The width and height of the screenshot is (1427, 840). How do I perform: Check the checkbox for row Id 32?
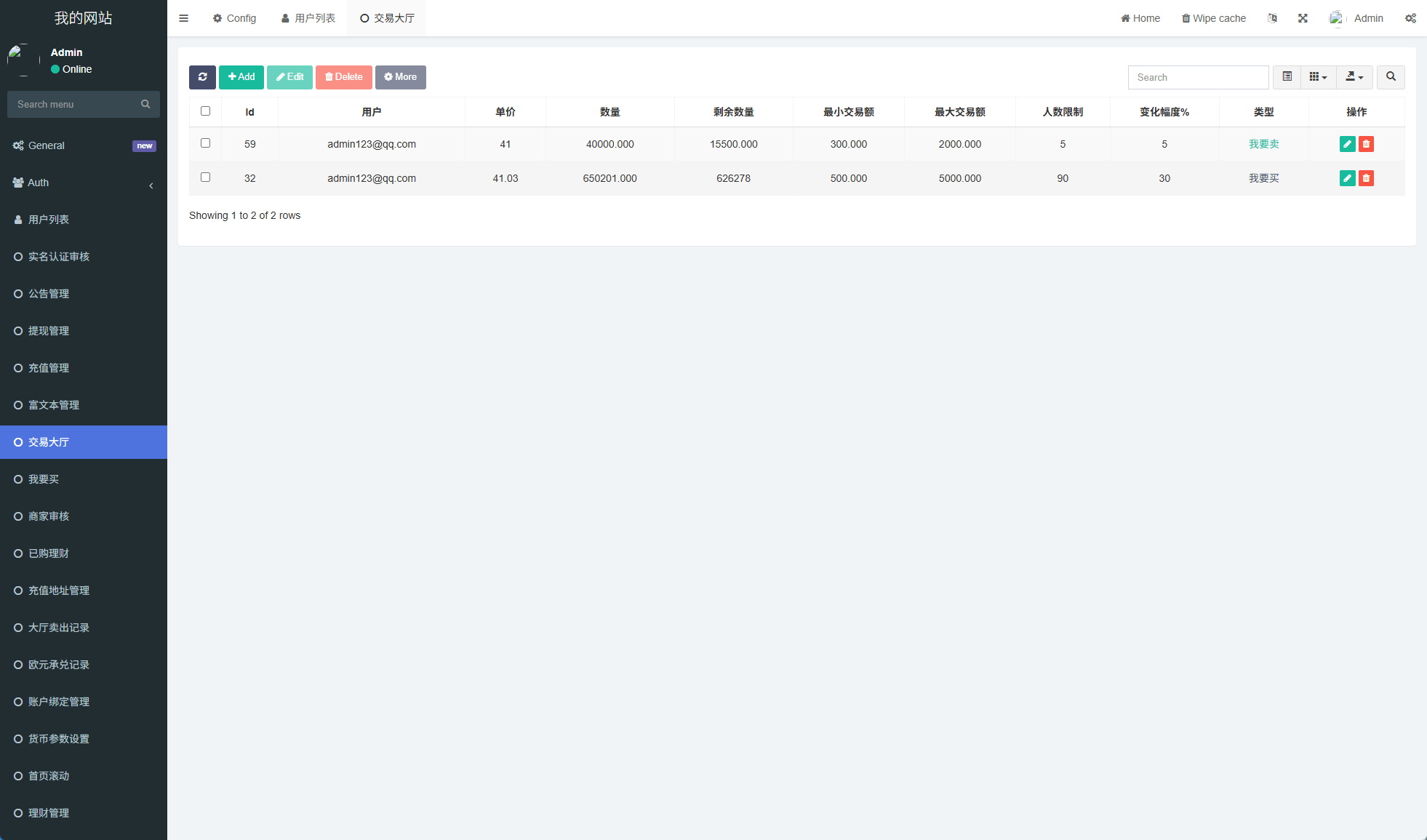205,177
